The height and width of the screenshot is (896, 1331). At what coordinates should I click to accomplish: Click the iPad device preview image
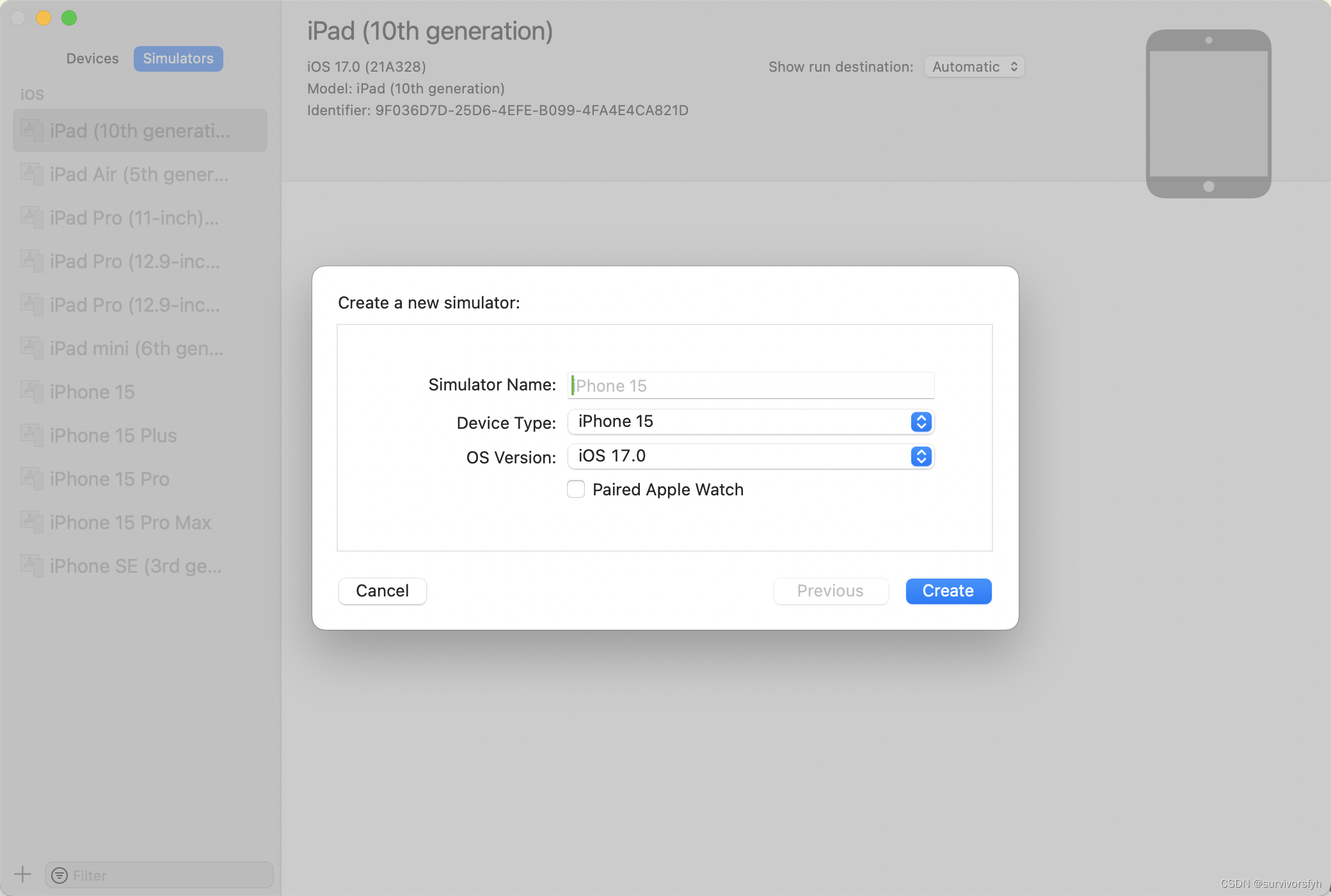tap(1208, 114)
